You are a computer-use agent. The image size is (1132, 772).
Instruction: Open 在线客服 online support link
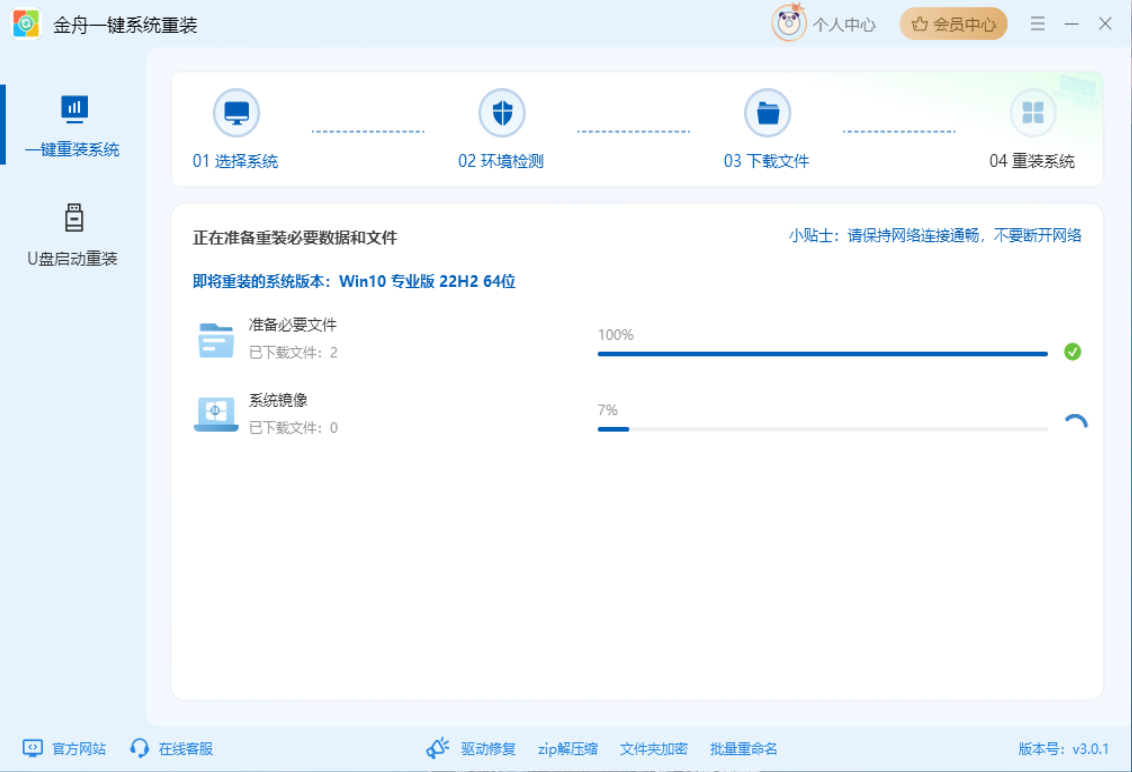(x=186, y=749)
